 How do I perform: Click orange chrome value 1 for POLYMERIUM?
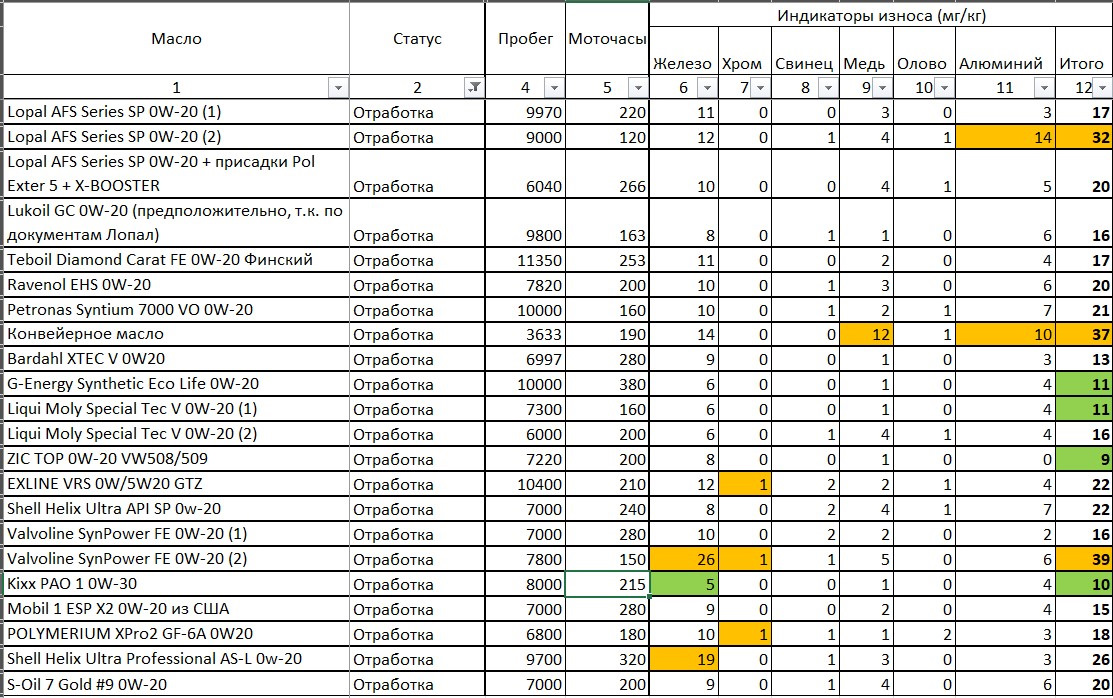[x=745, y=633]
